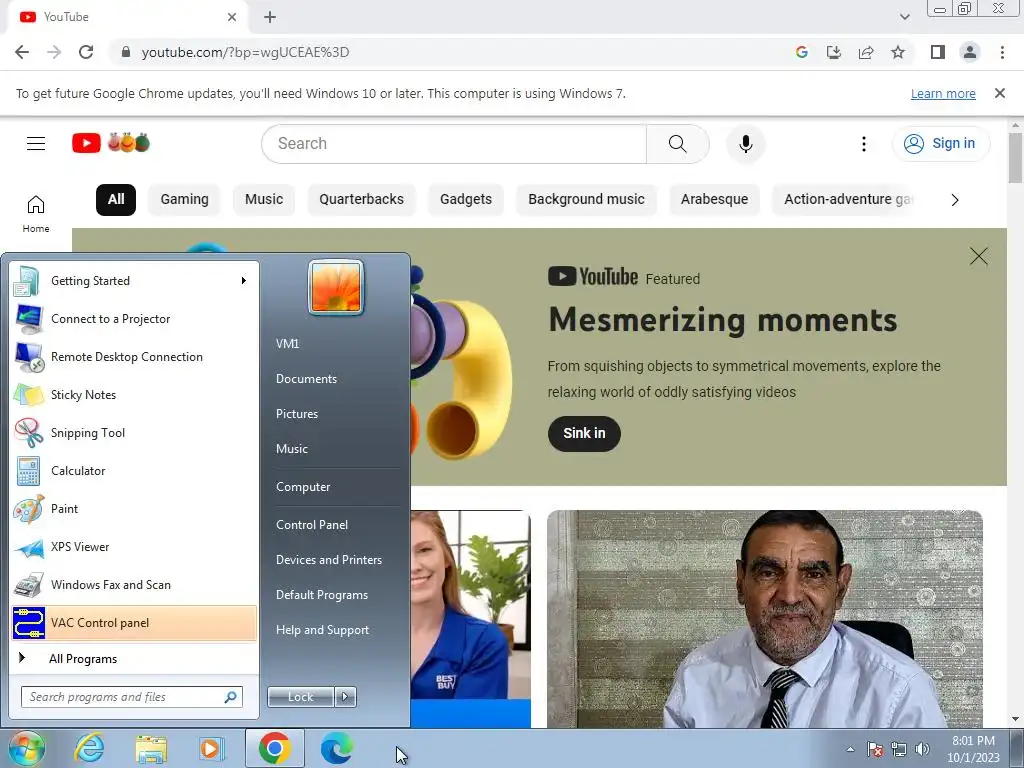Open Snipping Tool from Start menu

(x=135, y=433)
